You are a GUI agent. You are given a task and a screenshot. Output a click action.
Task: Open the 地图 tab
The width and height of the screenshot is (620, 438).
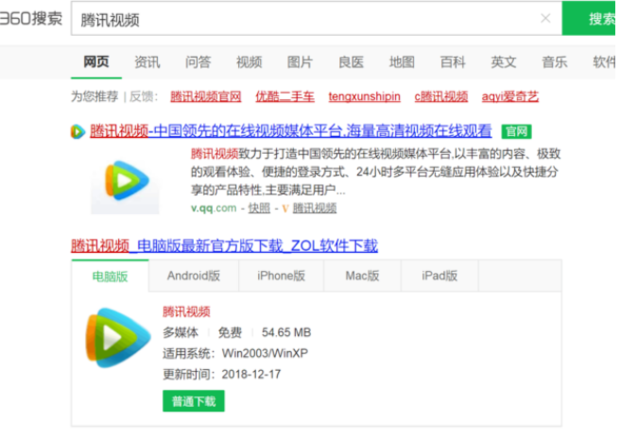coord(402,62)
